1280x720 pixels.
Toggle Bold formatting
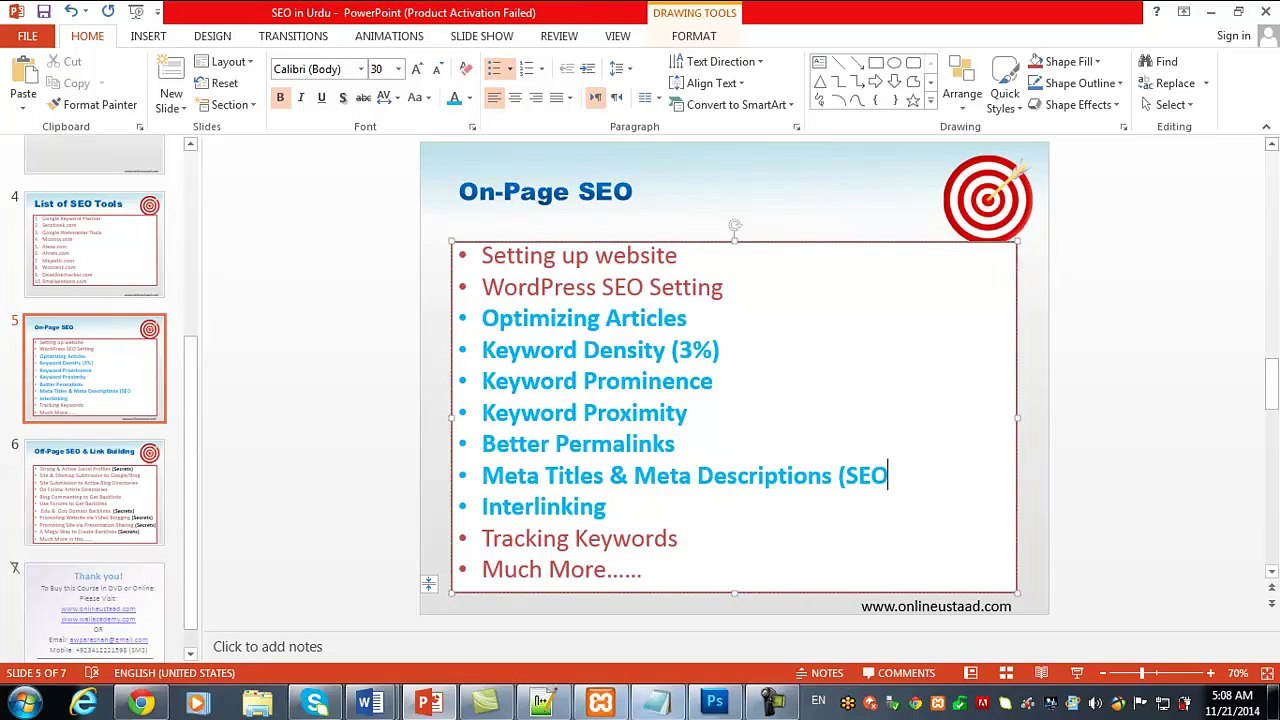pos(280,97)
